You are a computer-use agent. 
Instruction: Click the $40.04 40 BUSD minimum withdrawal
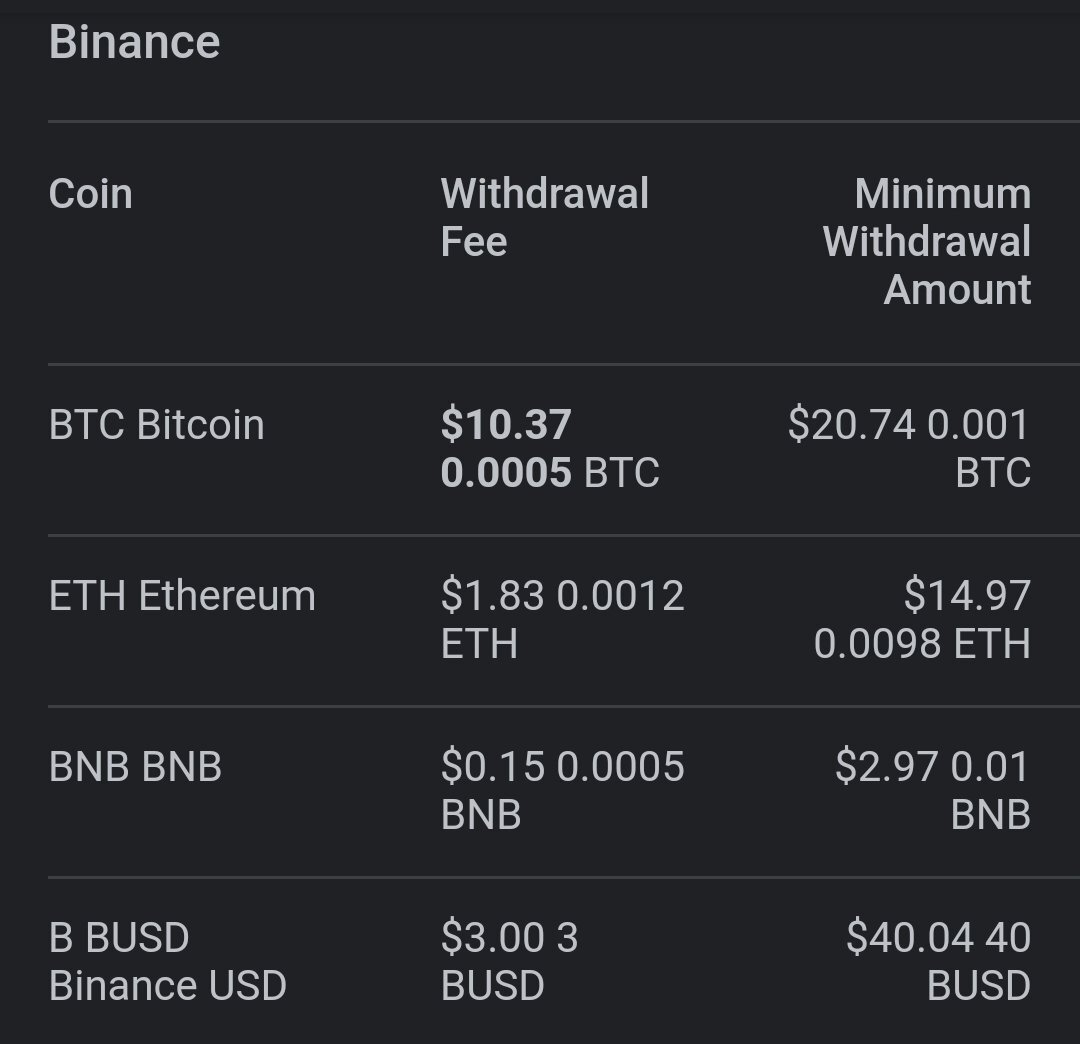tap(938, 961)
